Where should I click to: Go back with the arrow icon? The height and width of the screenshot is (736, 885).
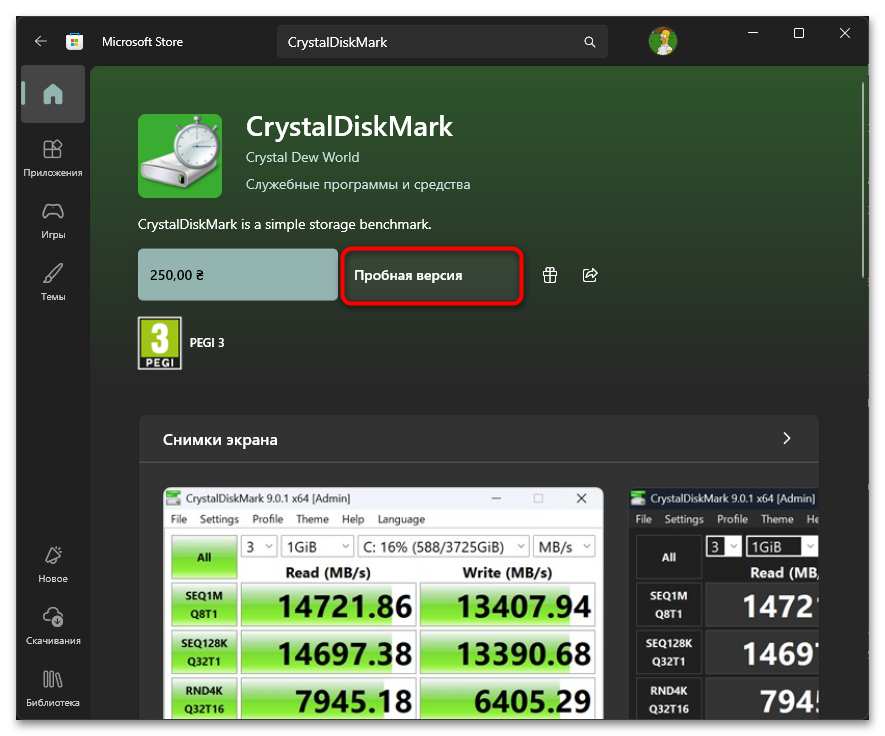click(x=40, y=41)
